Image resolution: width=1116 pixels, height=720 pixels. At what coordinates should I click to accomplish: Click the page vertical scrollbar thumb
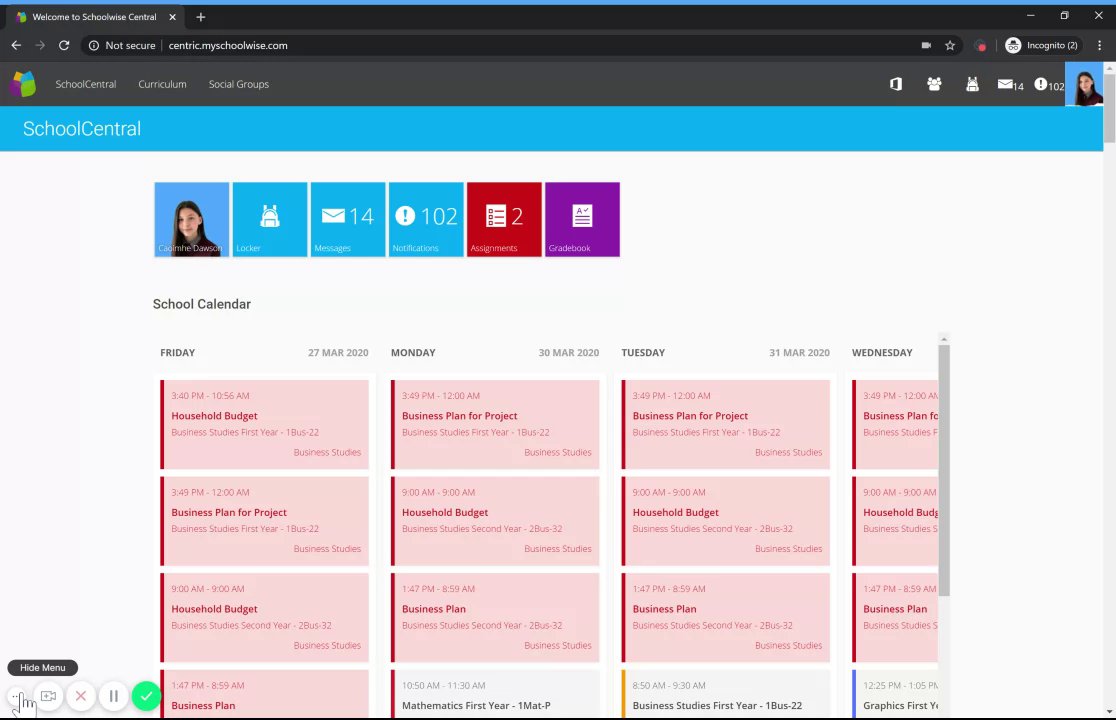[1109, 107]
